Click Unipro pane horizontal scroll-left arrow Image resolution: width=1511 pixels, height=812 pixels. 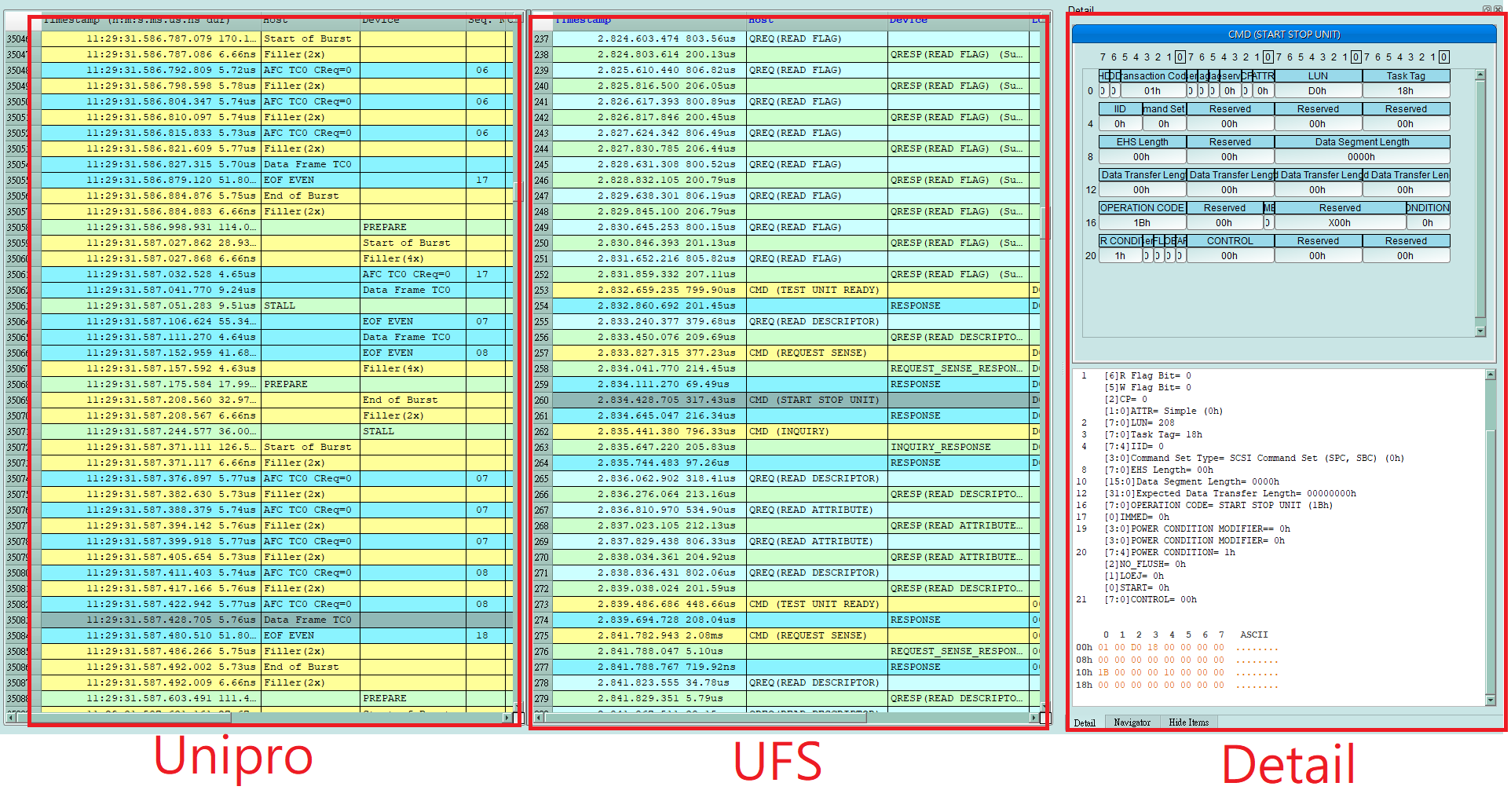pos(10,717)
